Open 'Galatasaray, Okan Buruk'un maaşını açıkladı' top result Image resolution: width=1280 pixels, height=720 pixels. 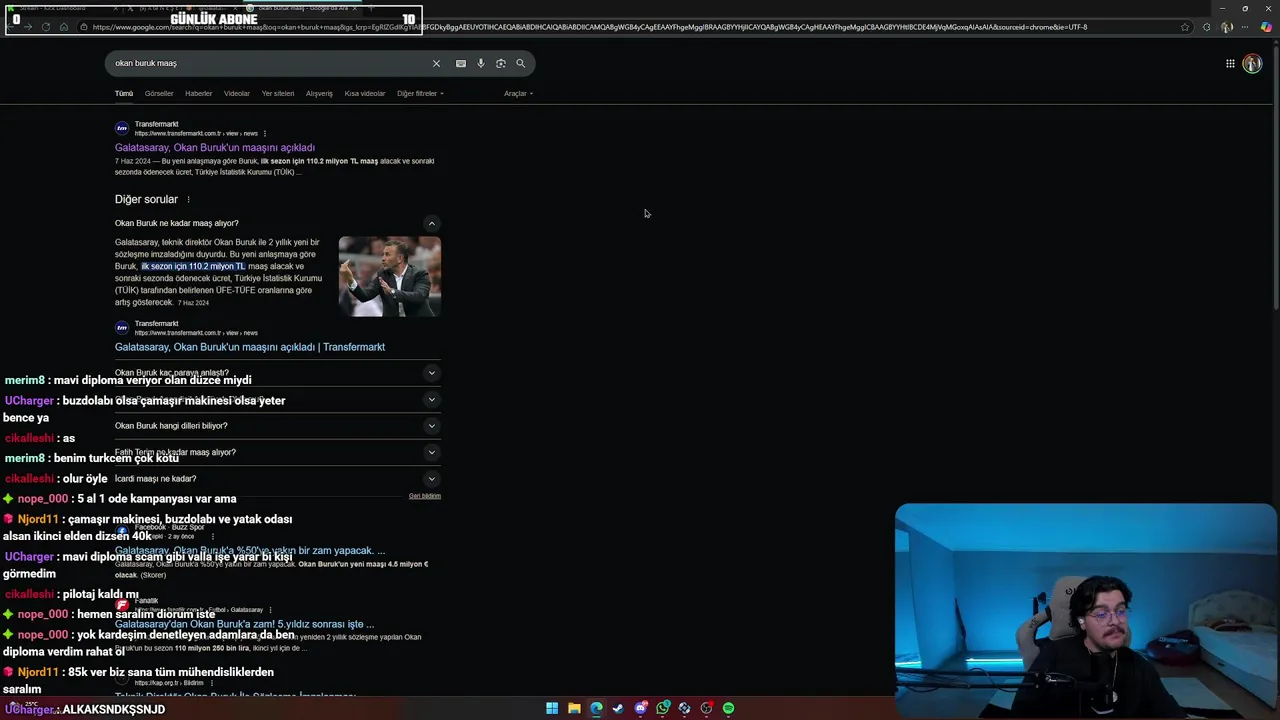point(215,148)
